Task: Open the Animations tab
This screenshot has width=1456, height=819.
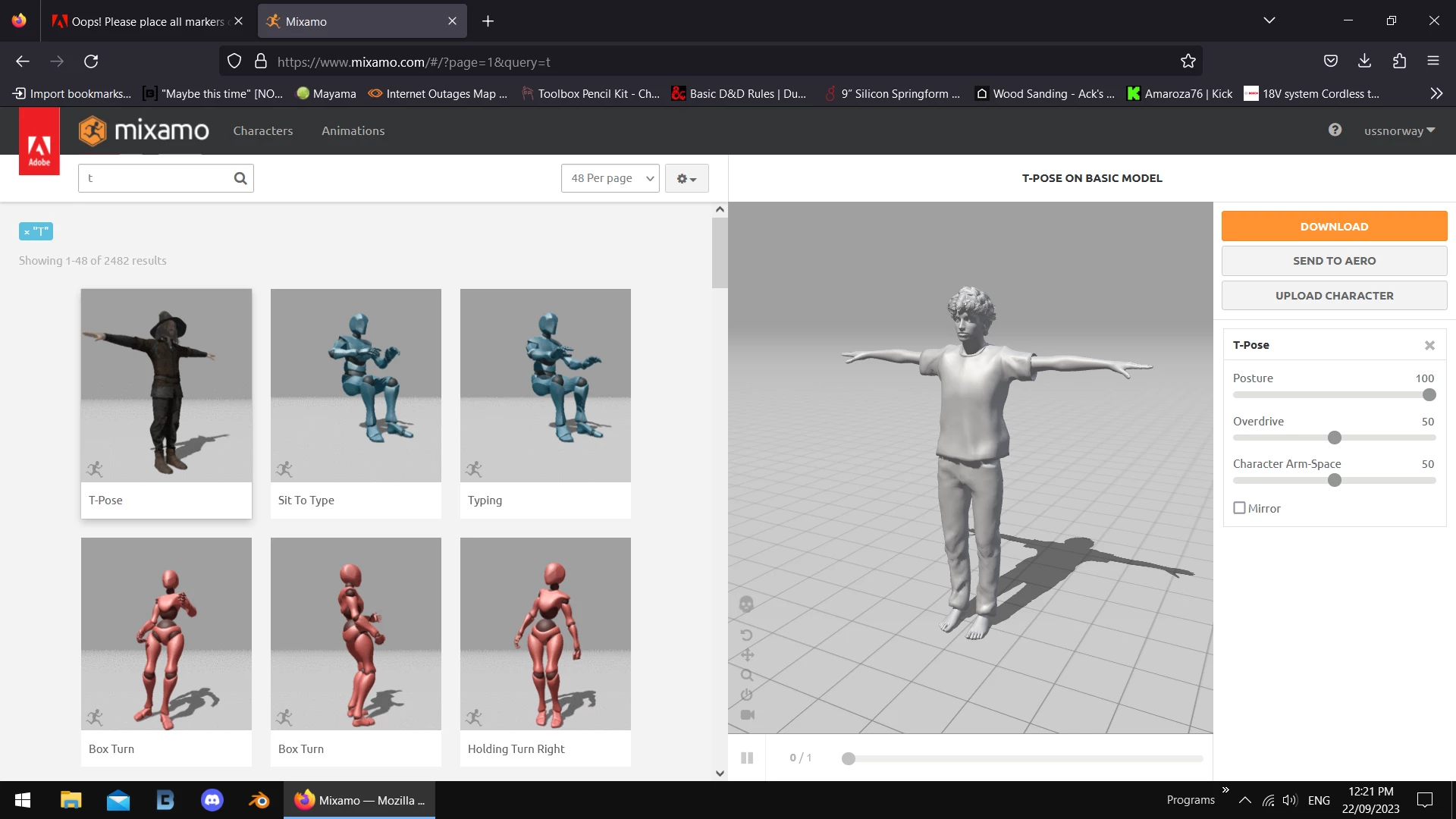Action: pos(353,130)
